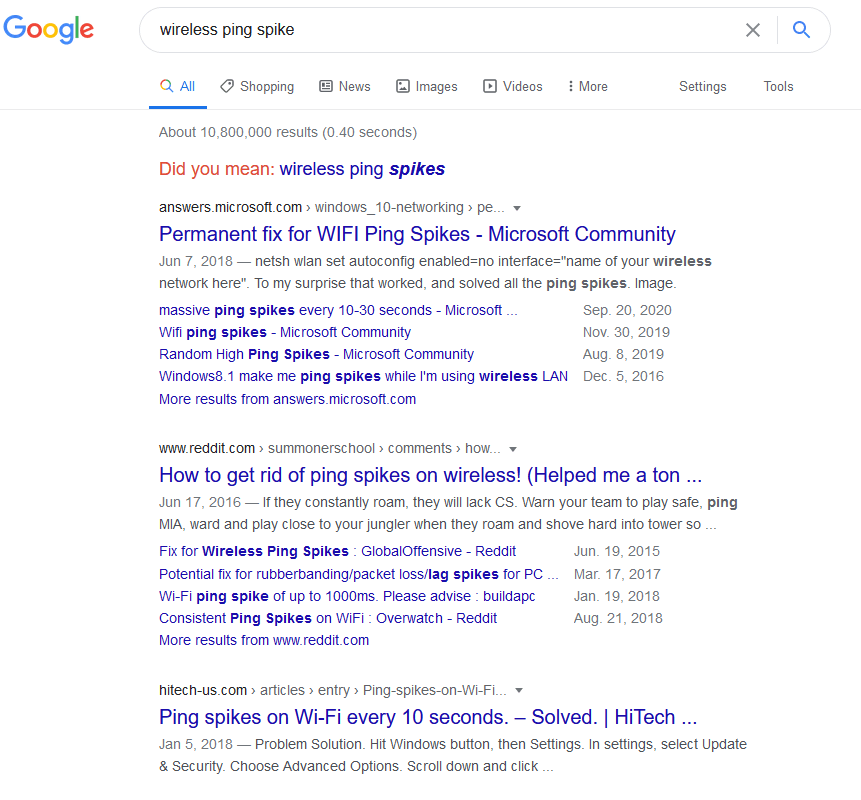
Task: Open the Tools menu
Action: [778, 86]
